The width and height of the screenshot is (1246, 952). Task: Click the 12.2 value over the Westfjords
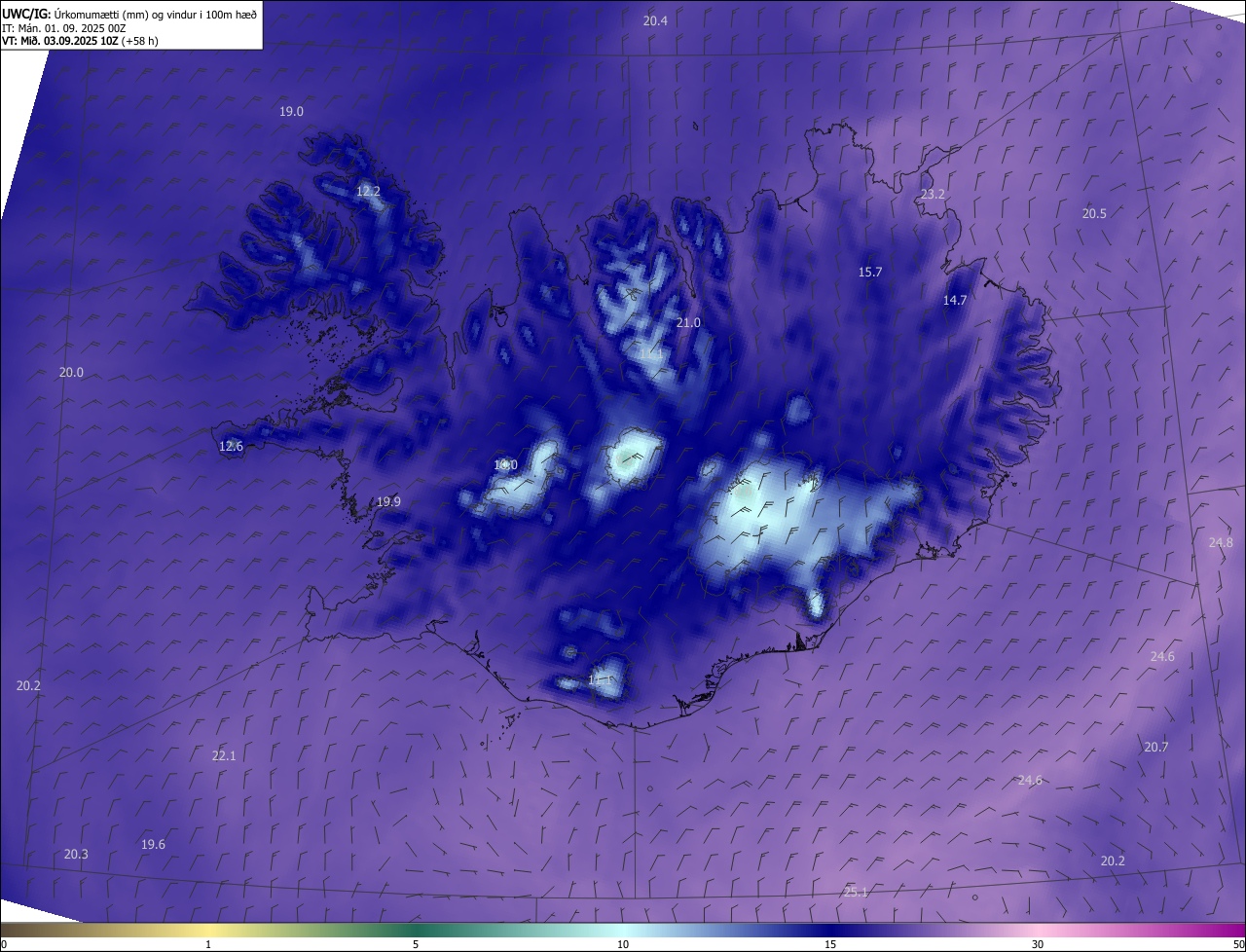tap(368, 191)
